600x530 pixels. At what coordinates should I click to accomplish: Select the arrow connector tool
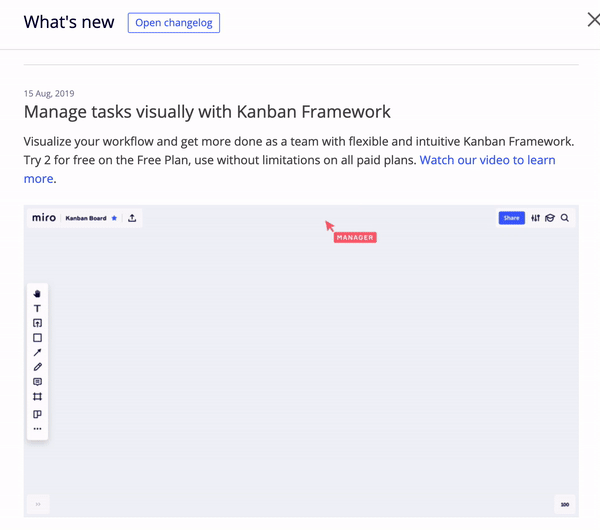(37, 352)
